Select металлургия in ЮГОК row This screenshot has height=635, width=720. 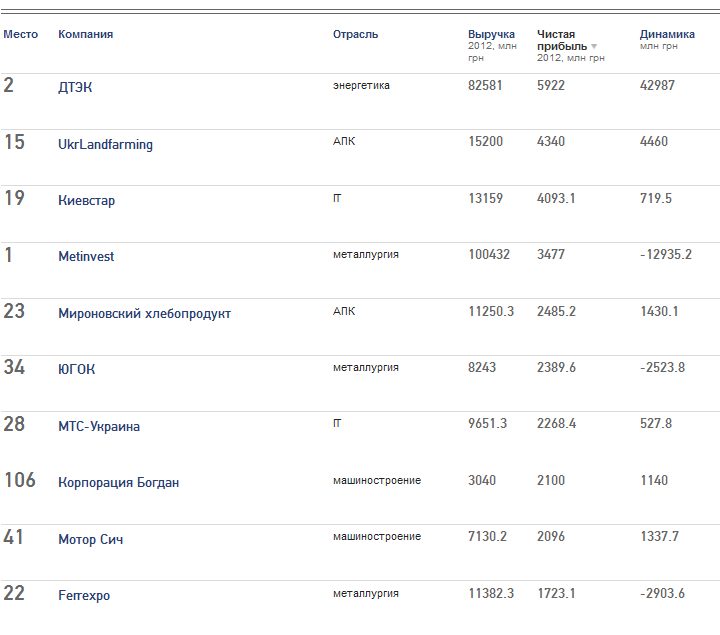click(x=366, y=368)
